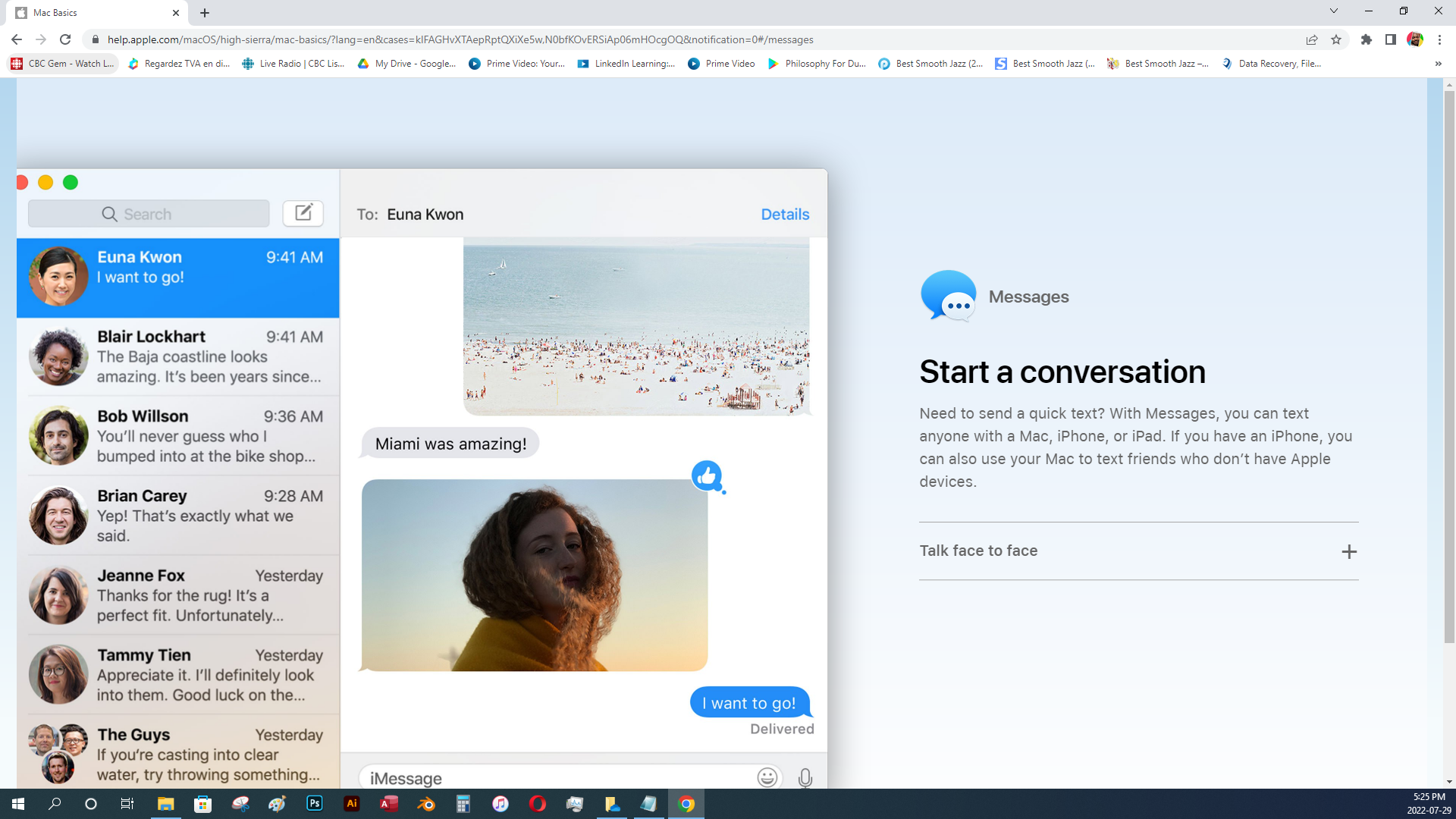Show more bookmarks via double chevron

tap(1438, 64)
